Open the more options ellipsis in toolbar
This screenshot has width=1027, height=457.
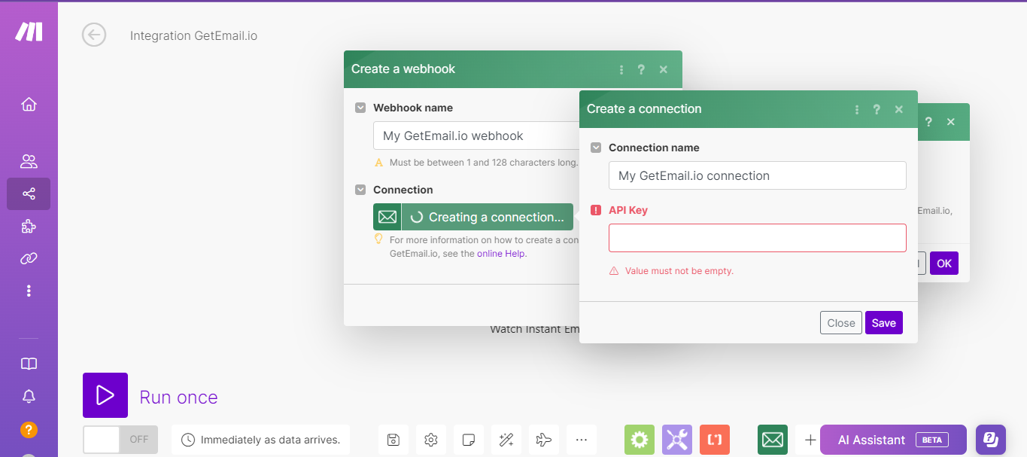point(582,440)
